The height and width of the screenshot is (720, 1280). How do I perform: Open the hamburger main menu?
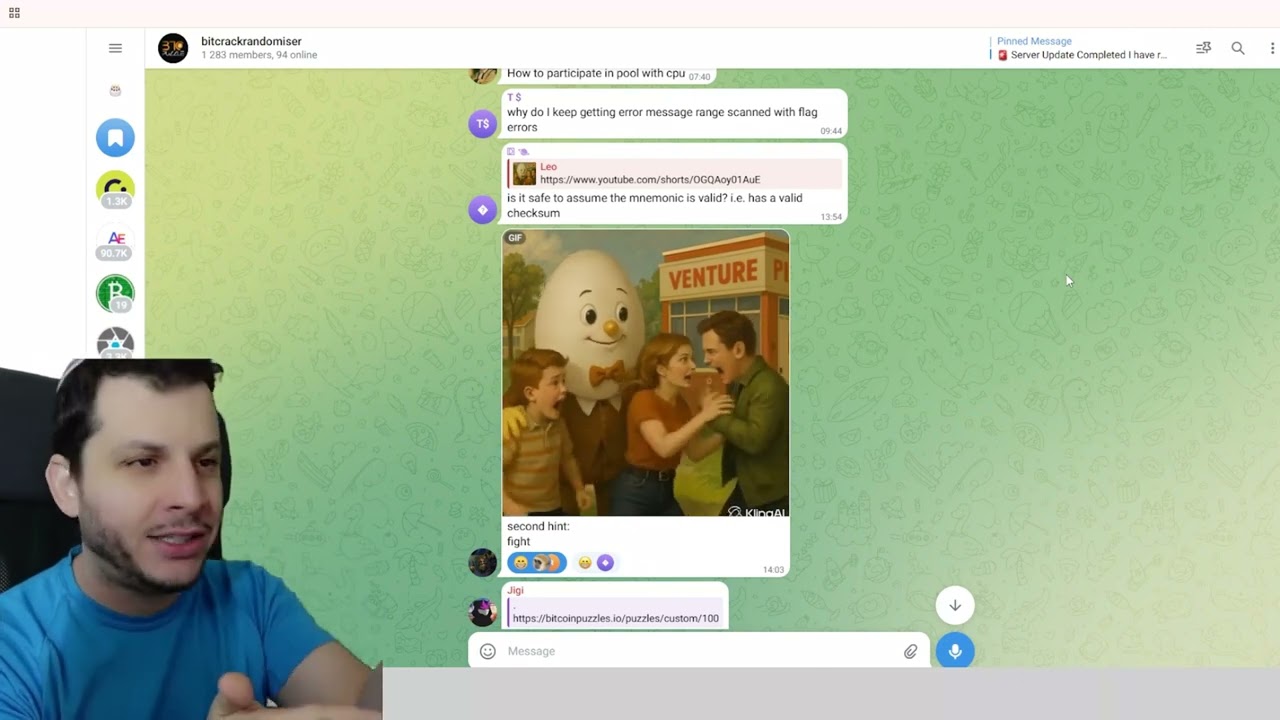click(115, 48)
